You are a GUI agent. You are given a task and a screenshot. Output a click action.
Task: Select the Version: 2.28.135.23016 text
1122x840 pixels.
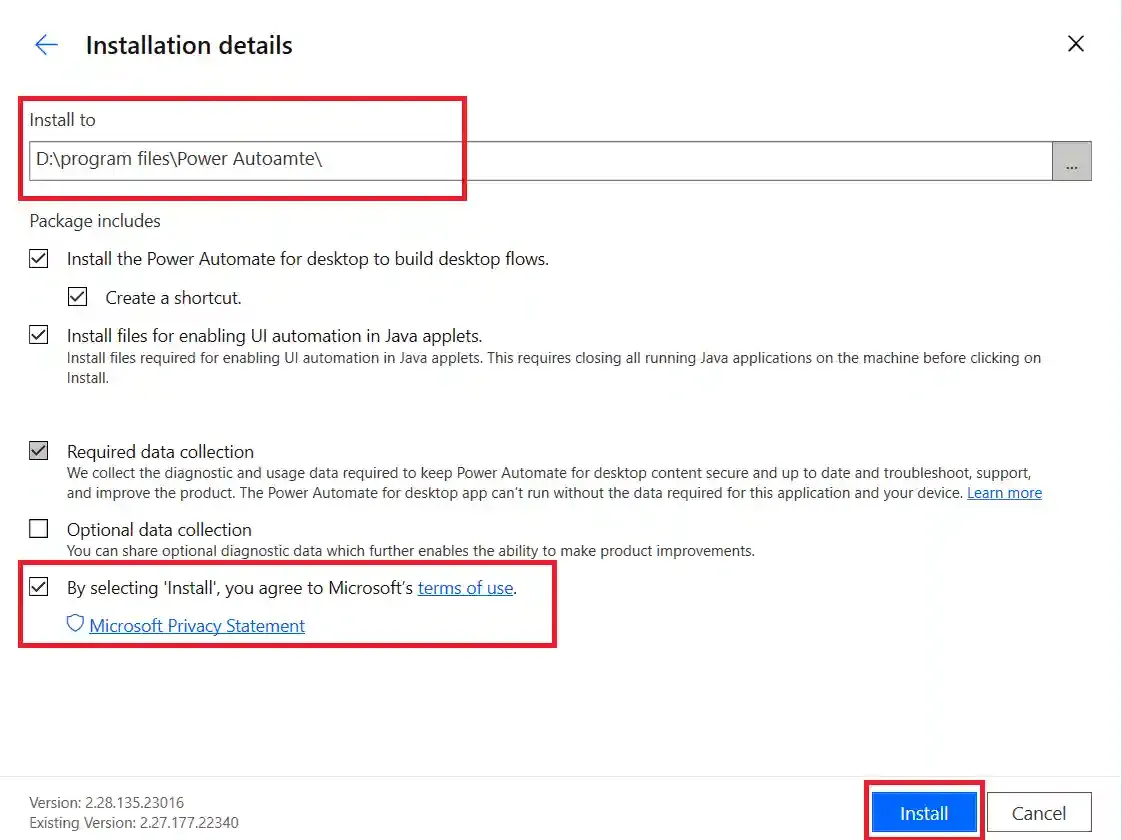[107, 803]
